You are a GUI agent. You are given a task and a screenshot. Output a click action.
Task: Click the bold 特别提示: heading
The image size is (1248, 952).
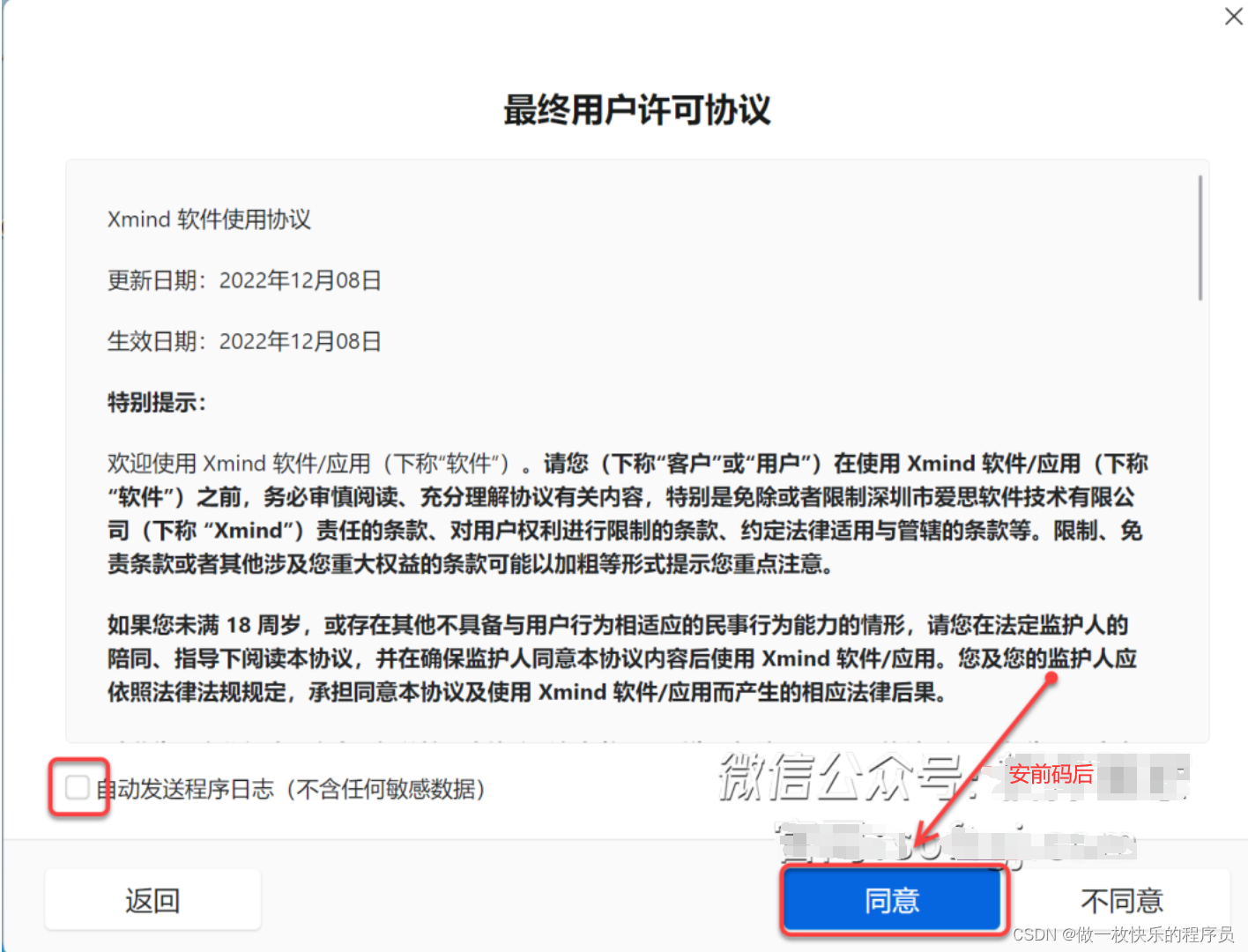[157, 403]
